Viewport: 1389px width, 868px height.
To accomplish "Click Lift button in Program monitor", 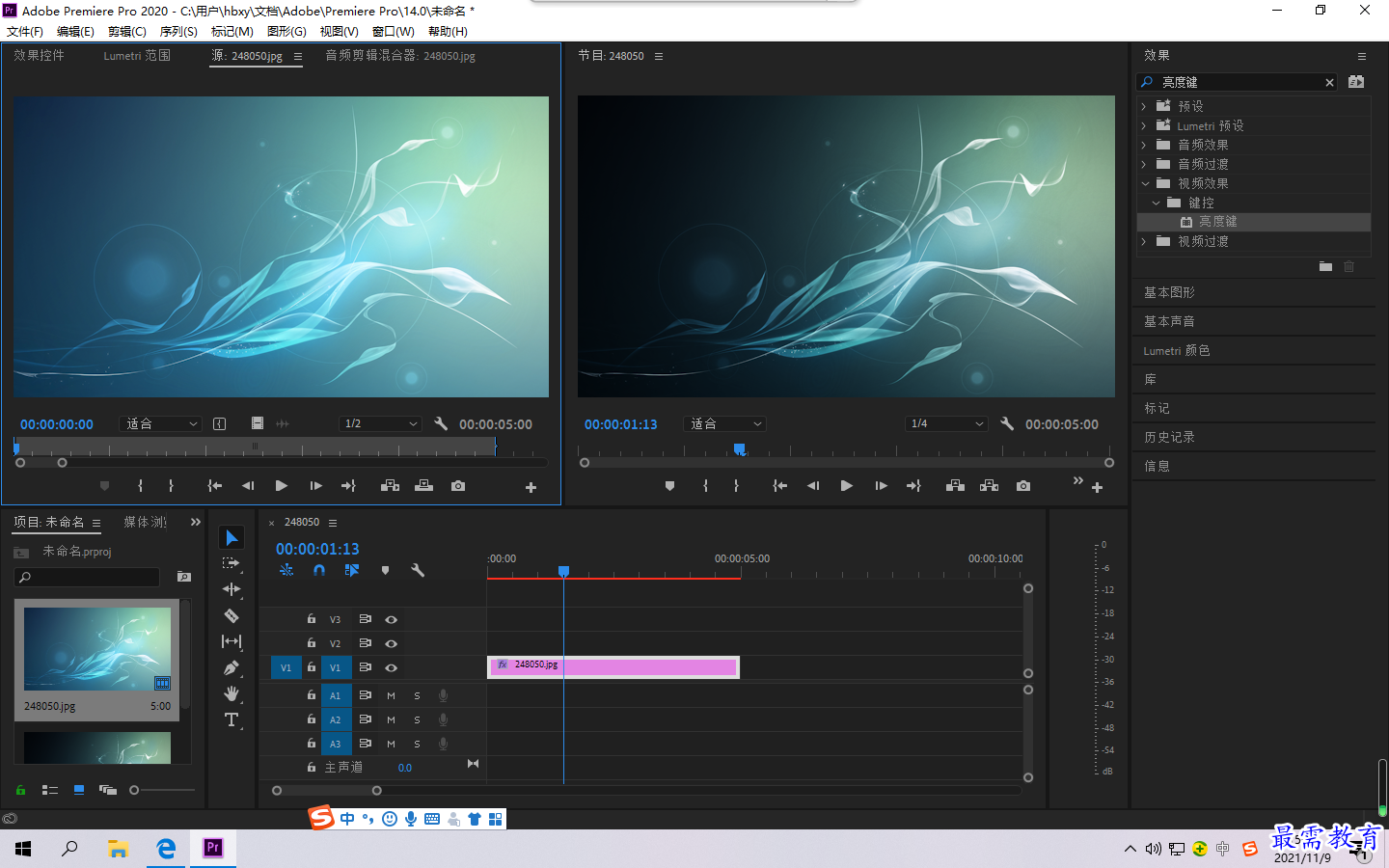I will pyautogui.click(x=955, y=486).
